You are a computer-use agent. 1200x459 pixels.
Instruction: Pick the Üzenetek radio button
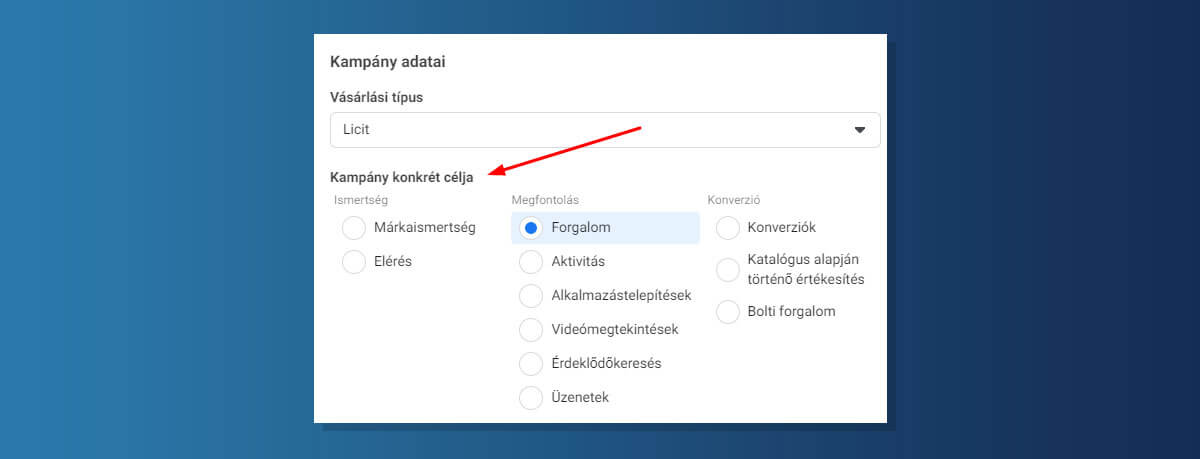(x=531, y=398)
